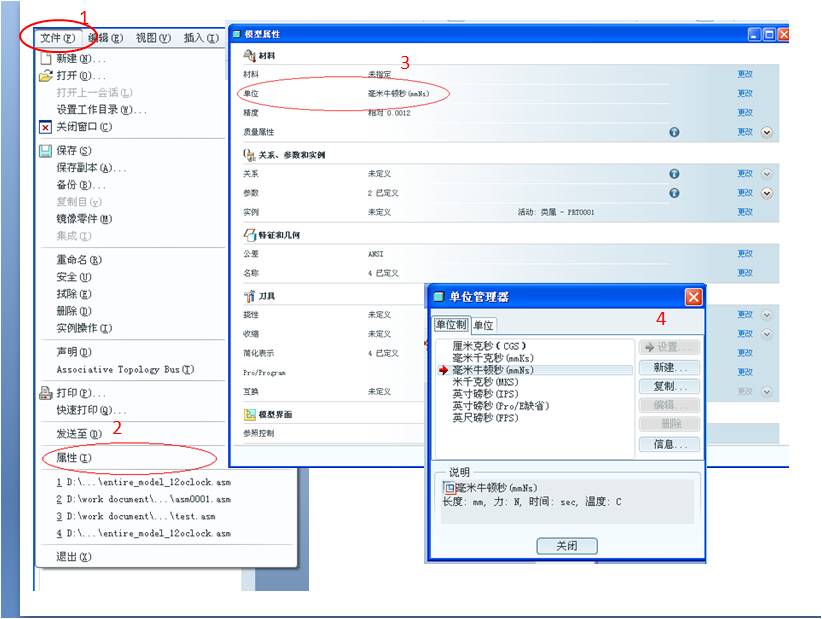Image resolution: width=822 pixels, height=619 pixels.
Task: Open the 编辑(E) menu
Action: click(105, 38)
